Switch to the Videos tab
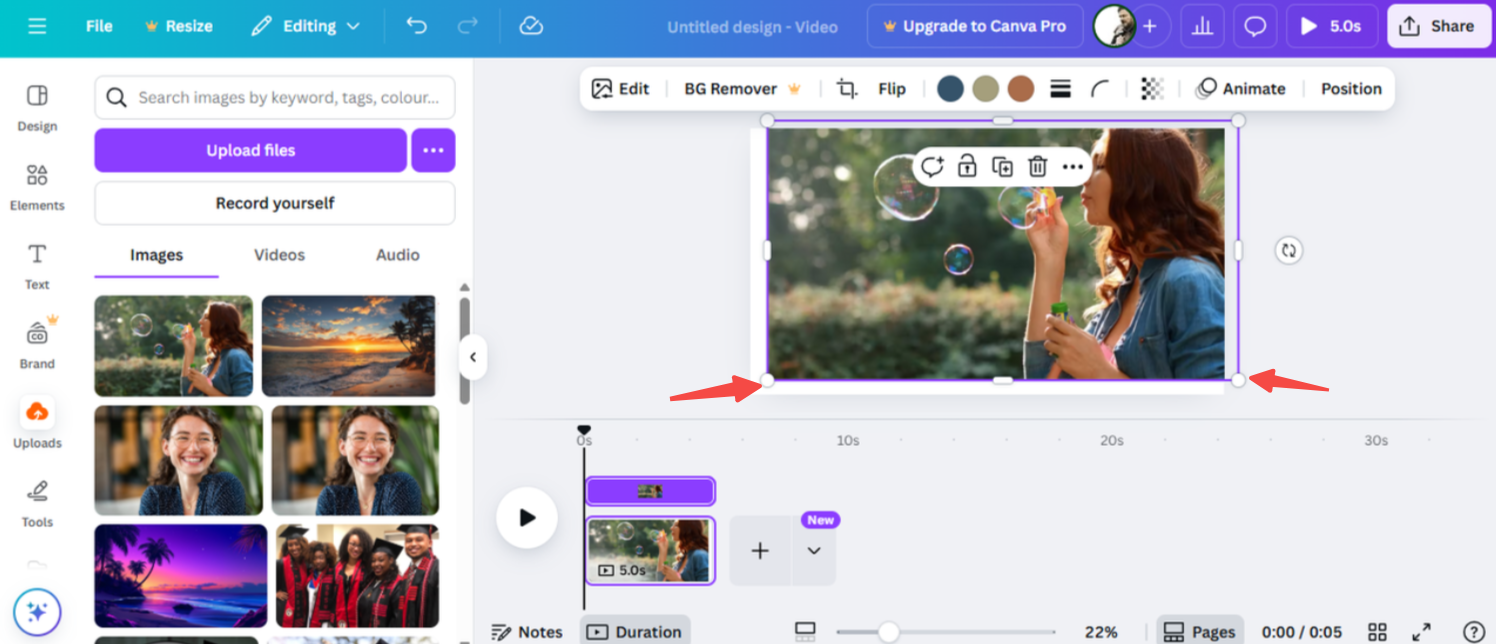1496x644 pixels. pos(279,255)
